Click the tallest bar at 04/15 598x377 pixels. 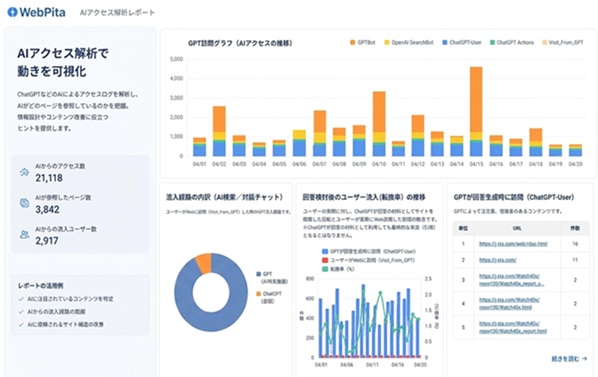(476, 111)
